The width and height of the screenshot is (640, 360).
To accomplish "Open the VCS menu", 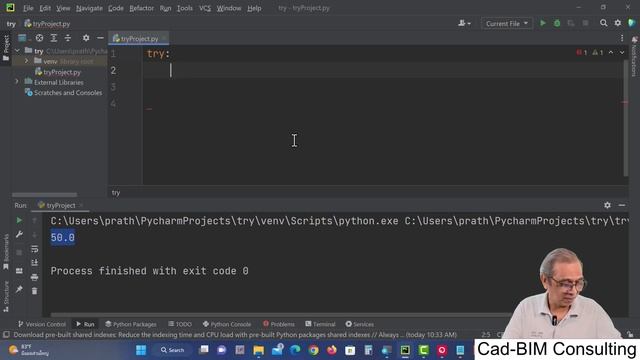I will 205,8.
